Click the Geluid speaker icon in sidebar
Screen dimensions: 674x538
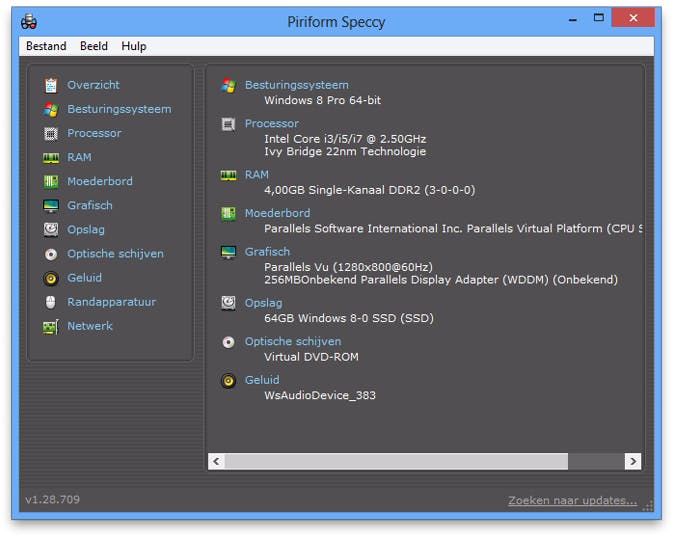point(51,278)
